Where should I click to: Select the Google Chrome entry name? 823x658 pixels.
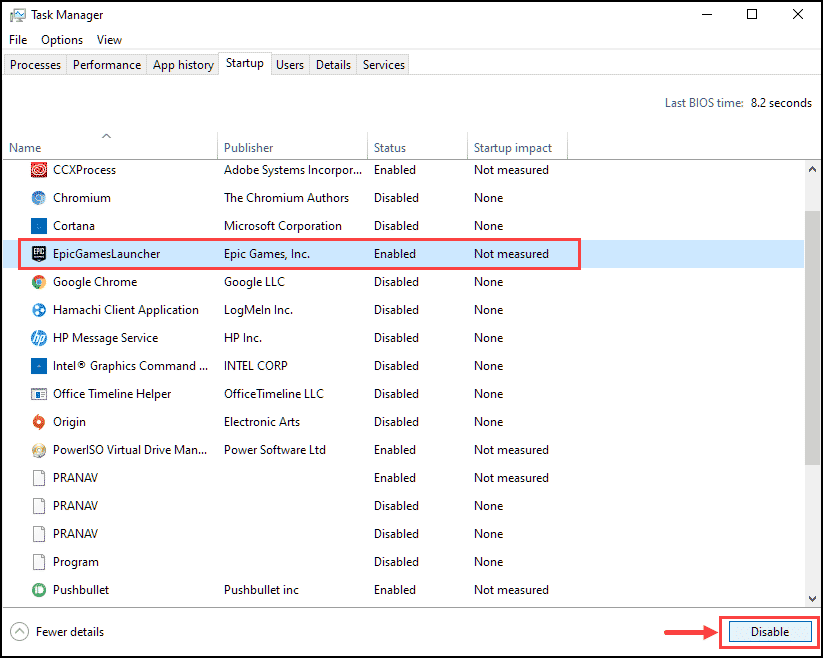[95, 282]
